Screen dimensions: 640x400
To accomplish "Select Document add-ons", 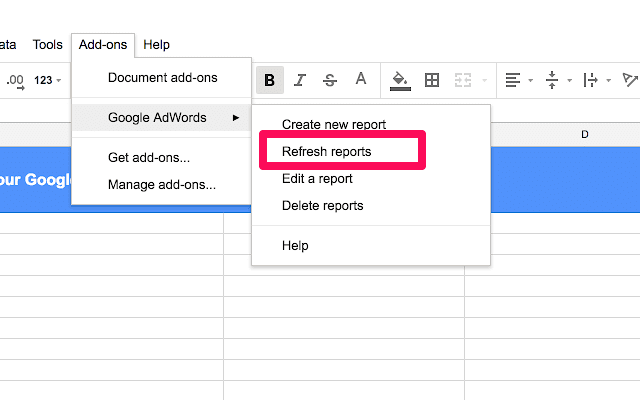I will (162, 78).
